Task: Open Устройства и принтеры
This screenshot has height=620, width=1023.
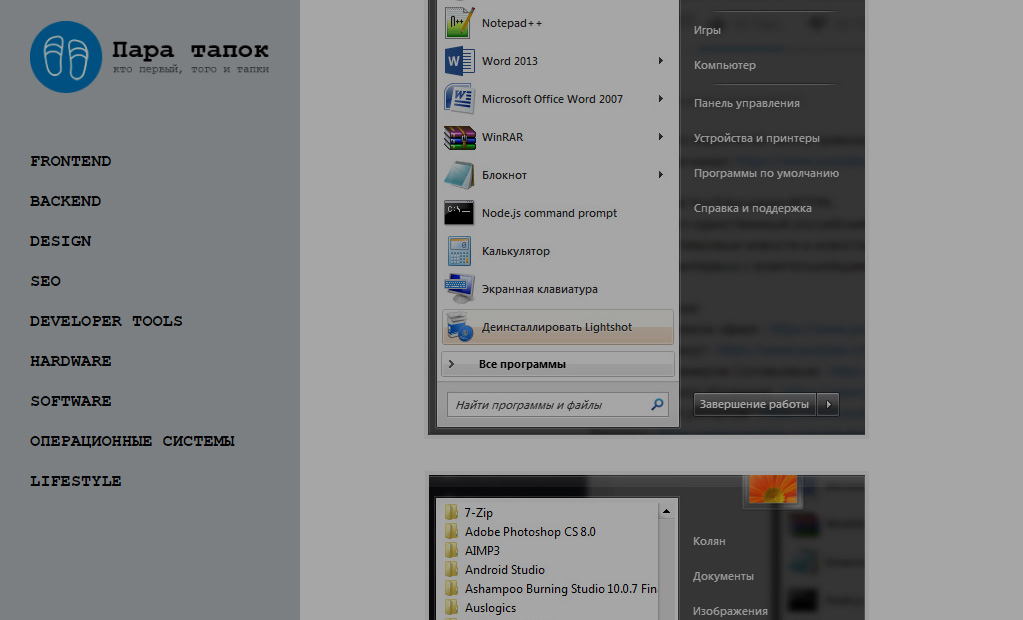Action: (x=756, y=138)
